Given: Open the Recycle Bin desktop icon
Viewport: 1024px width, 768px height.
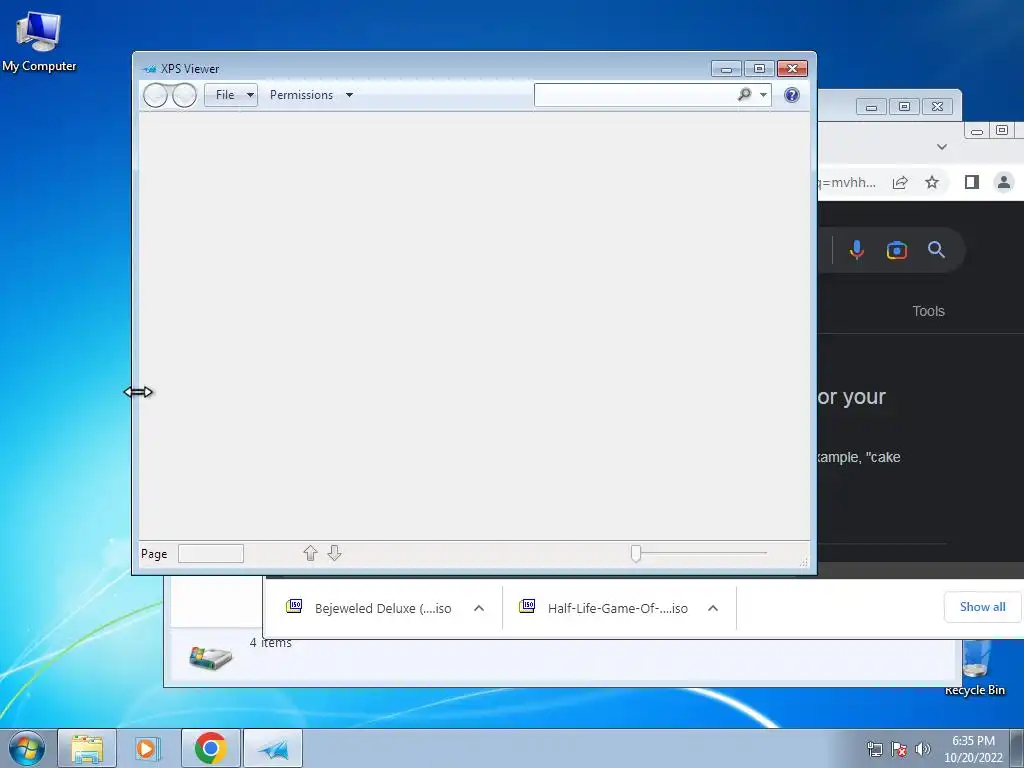Looking at the screenshot, I should tap(974, 667).
